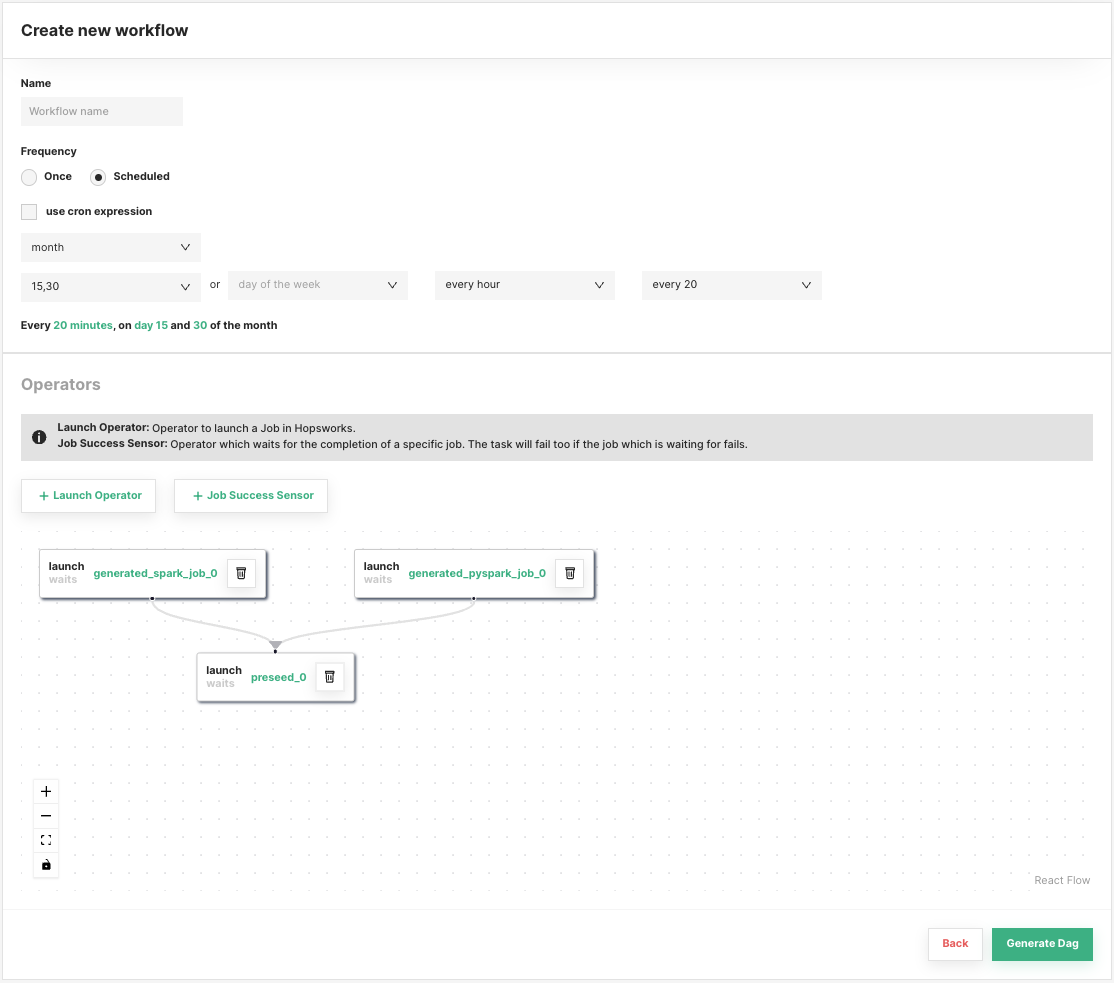Image resolution: width=1114 pixels, height=983 pixels.
Task: Zoom out of the flow canvas
Action: pyautogui.click(x=46, y=816)
